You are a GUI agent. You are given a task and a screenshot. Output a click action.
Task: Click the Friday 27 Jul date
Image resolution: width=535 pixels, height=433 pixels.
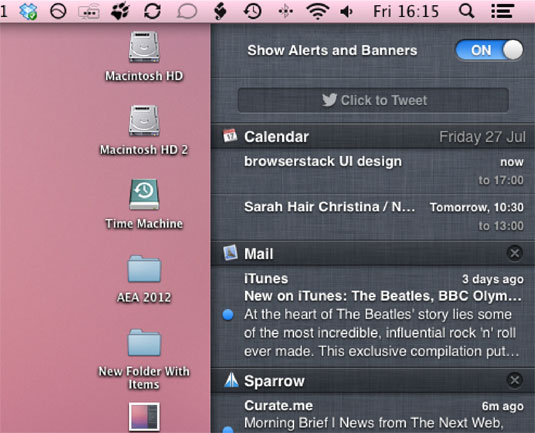(x=482, y=137)
